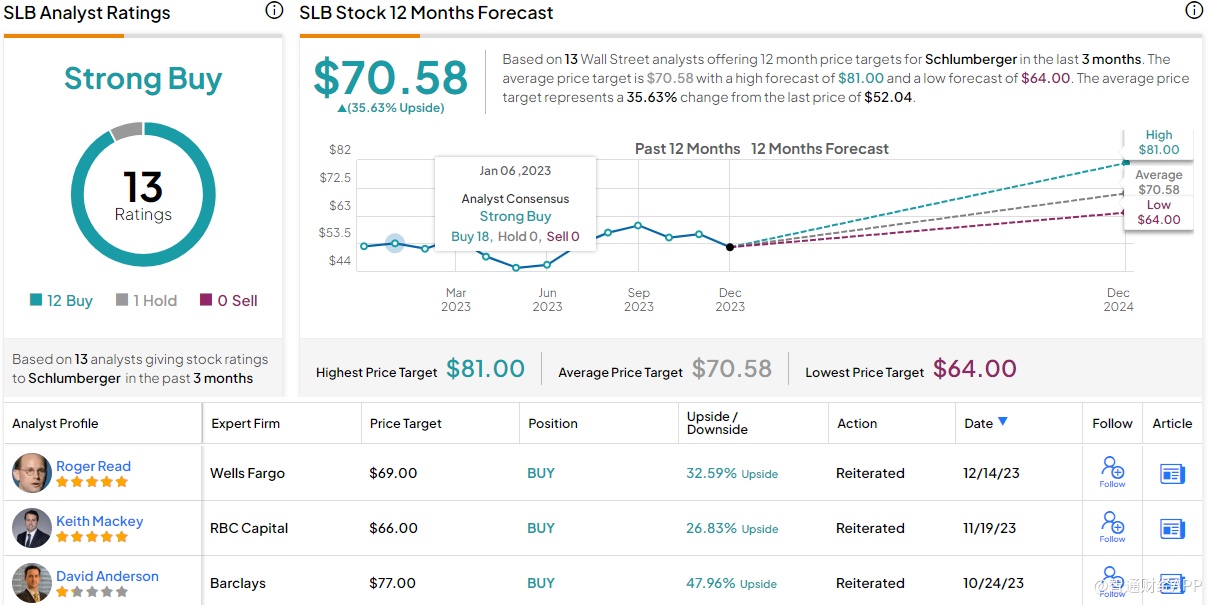This screenshot has width=1212, height=605.
Task: Click the 0 Sell legend item
Action: [229, 300]
